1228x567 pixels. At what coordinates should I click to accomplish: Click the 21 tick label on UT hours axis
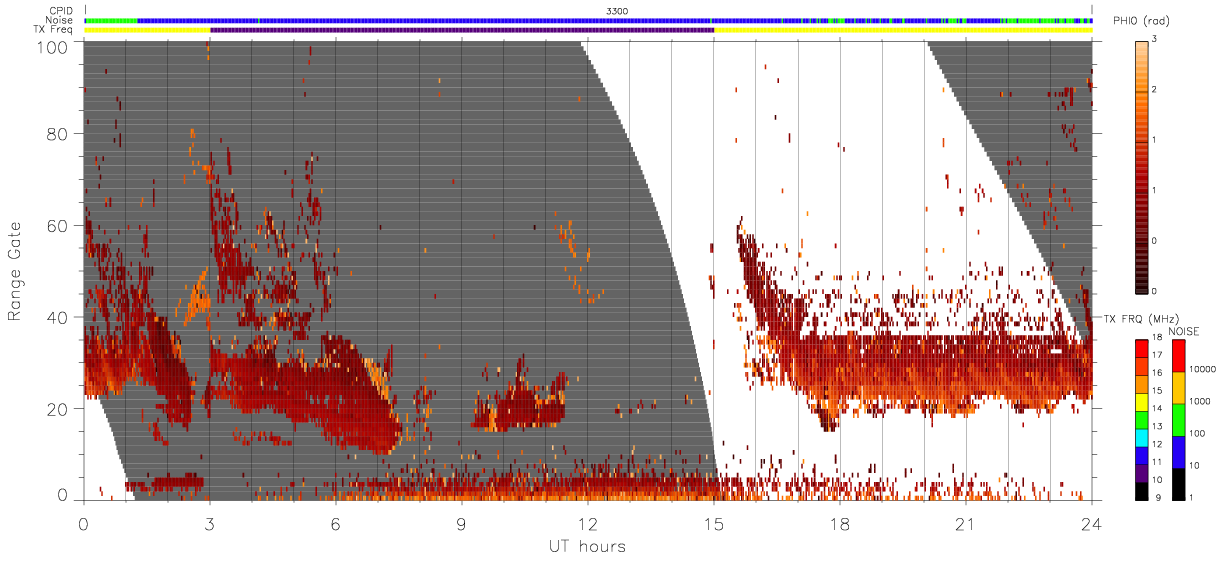(966, 524)
